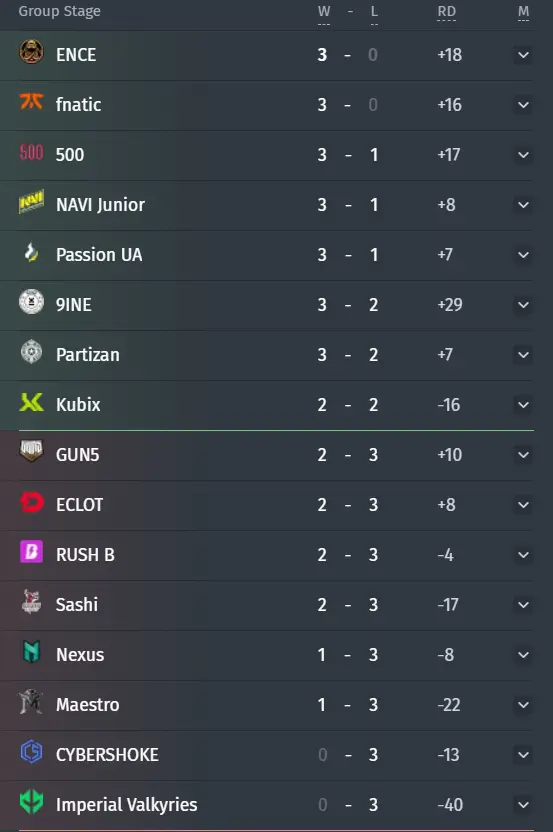Click the Imperial Valkyries green logo
The height and width of the screenshot is (832, 553).
point(31,802)
